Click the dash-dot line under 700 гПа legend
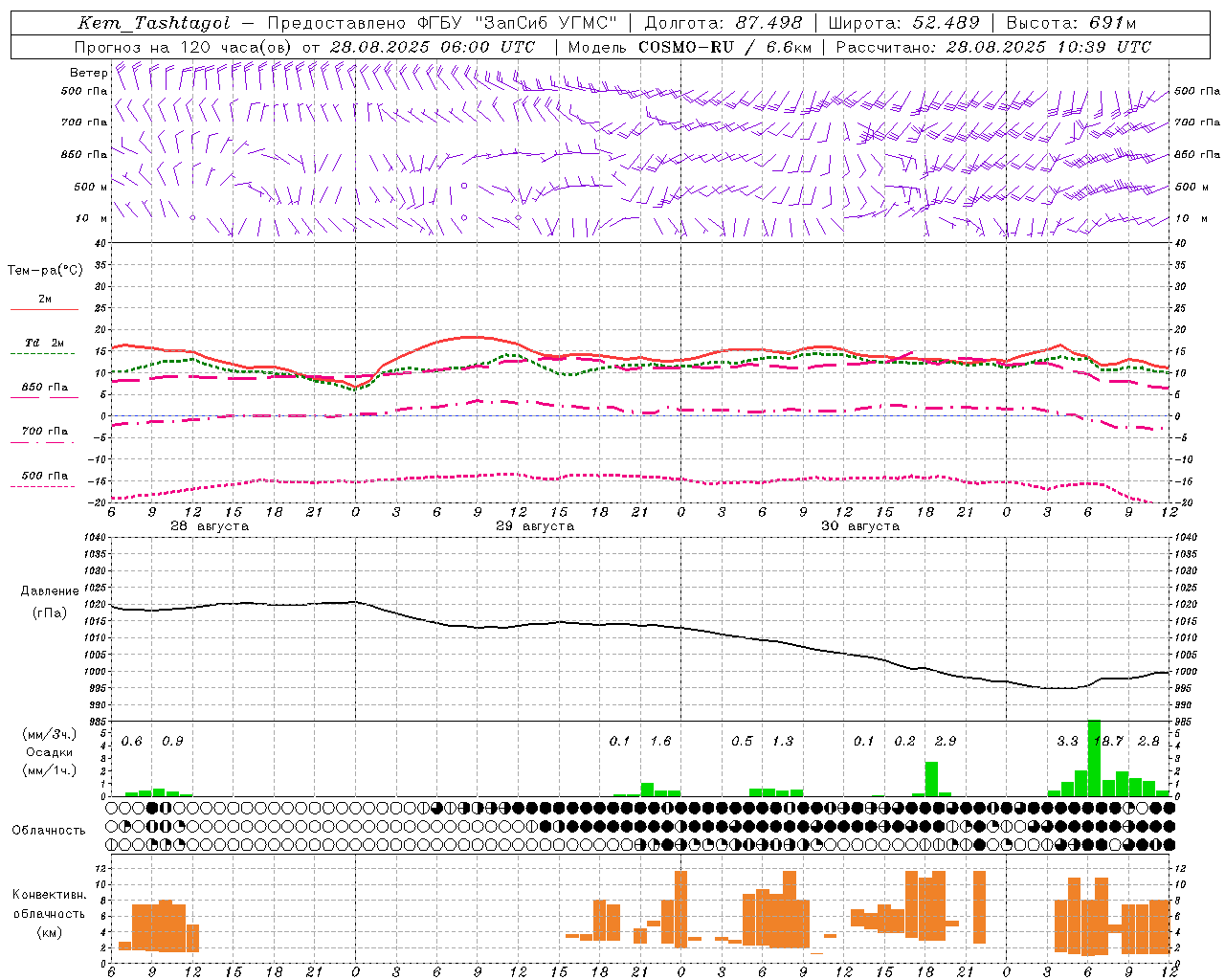The height and width of the screenshot is (980, 1225). (x=43, y=442)
